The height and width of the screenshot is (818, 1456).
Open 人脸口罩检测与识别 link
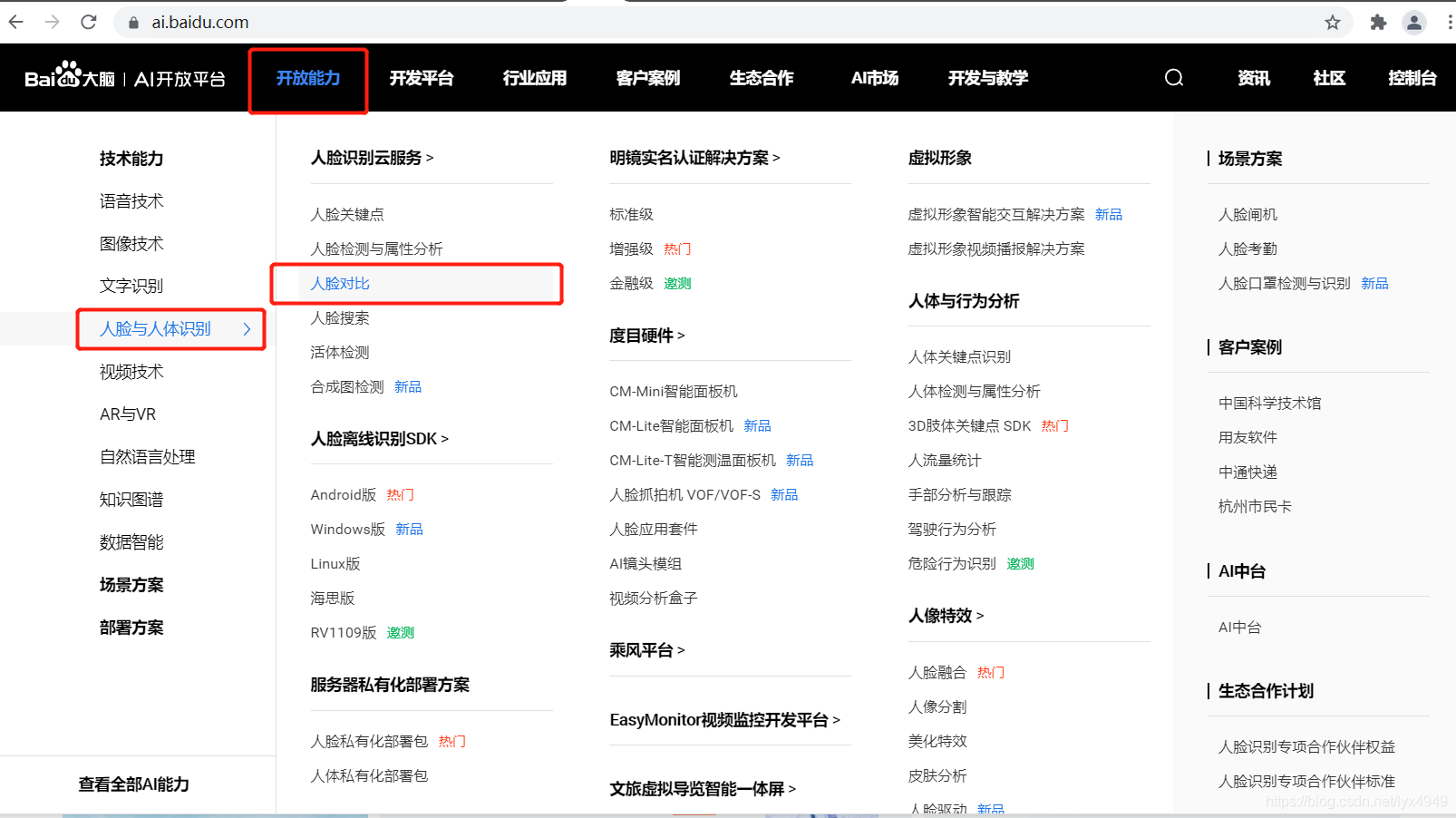point(1284,284)
